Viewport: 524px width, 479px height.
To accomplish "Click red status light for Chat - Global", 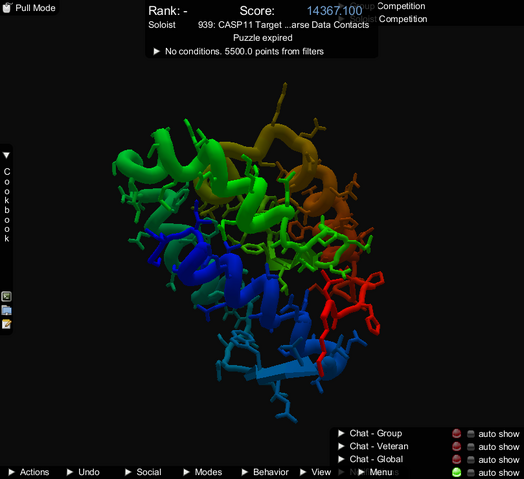I will [x=456, y=460].
